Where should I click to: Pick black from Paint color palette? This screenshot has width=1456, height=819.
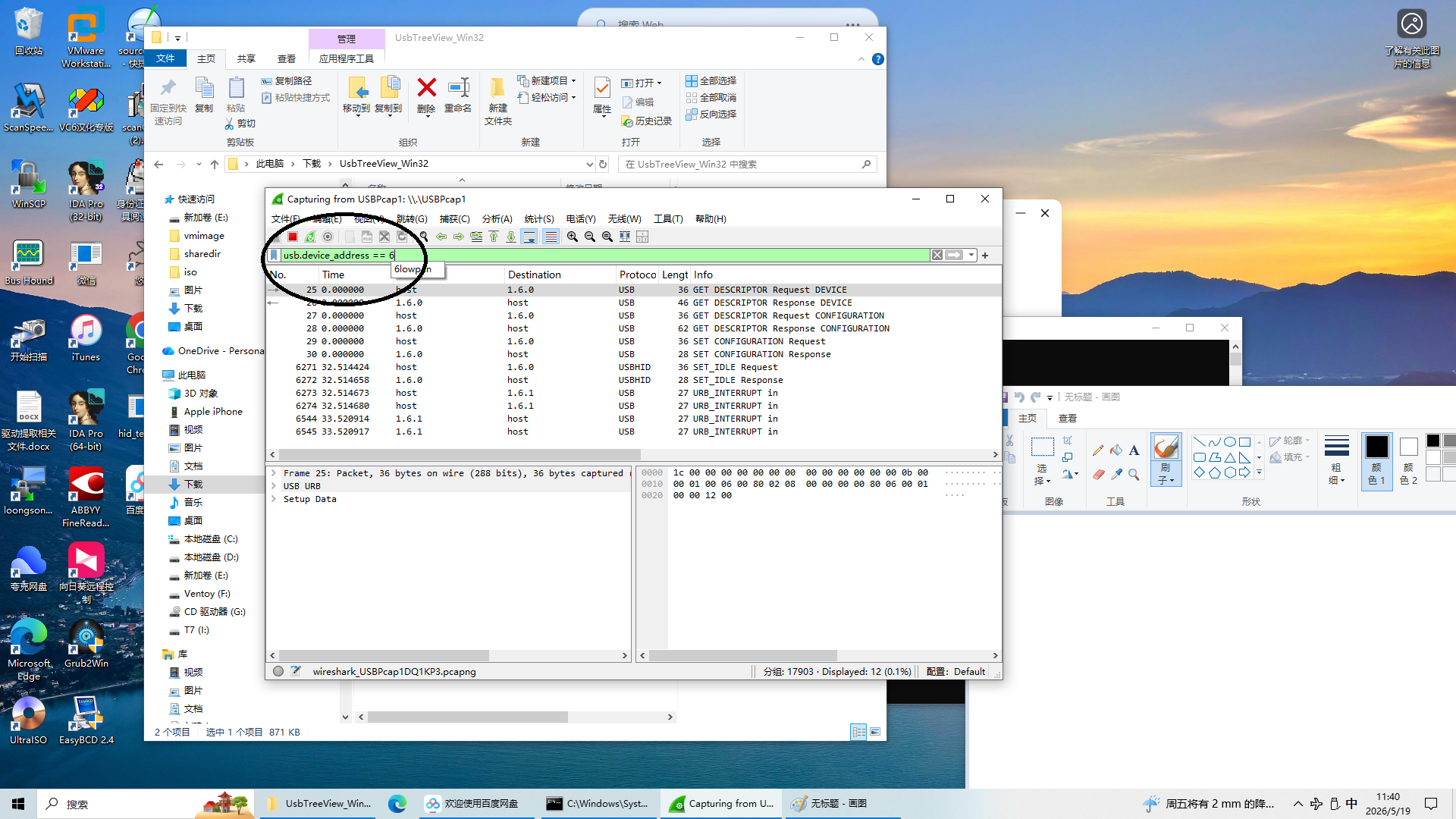(1432, 441)
